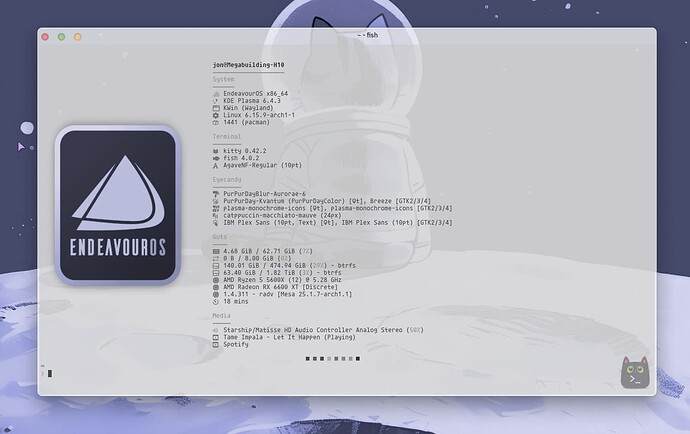
Task: Click the green window control button
Action: (62, 37)
